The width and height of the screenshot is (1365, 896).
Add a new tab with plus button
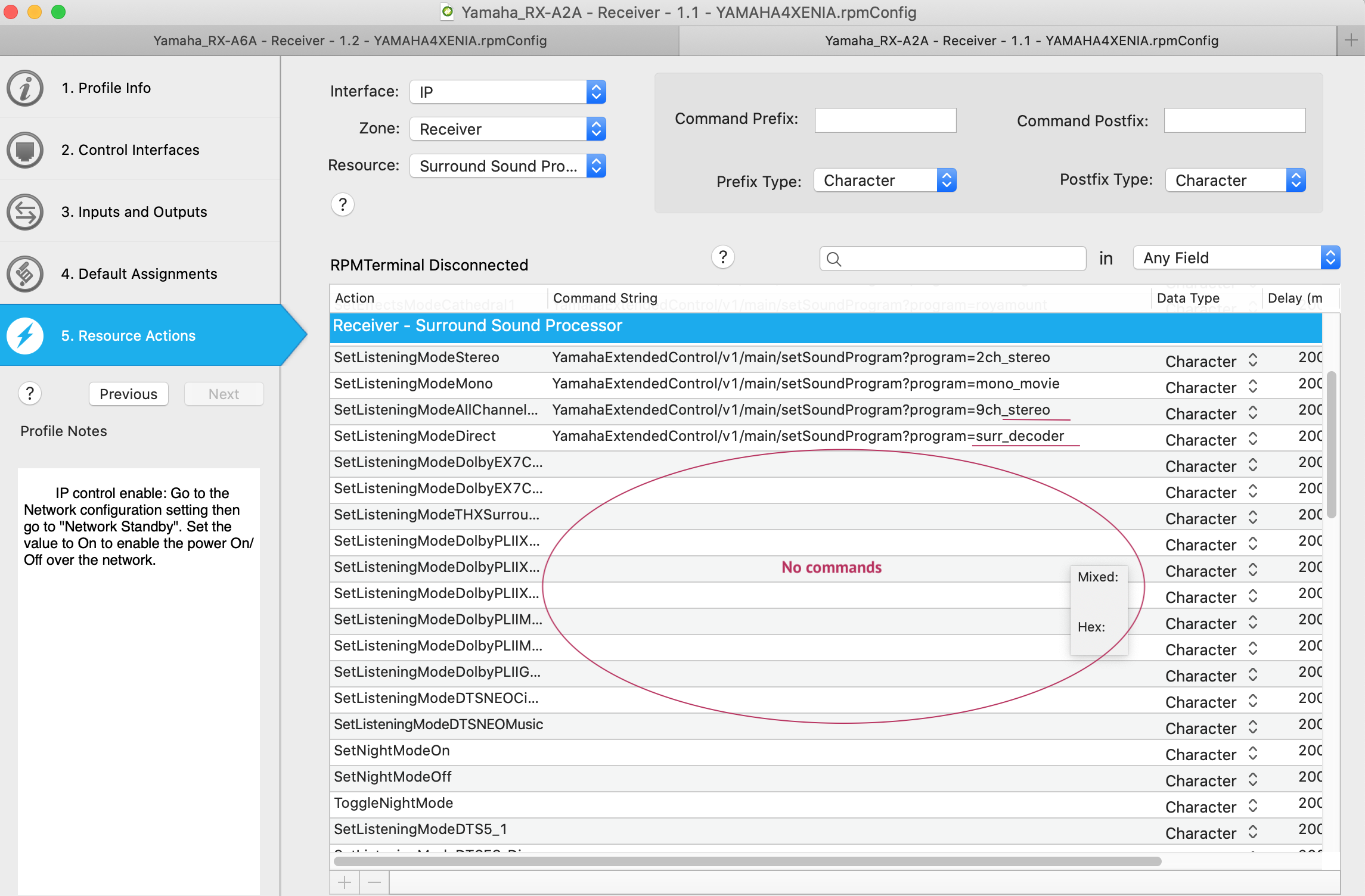(x=1351, y=41)
